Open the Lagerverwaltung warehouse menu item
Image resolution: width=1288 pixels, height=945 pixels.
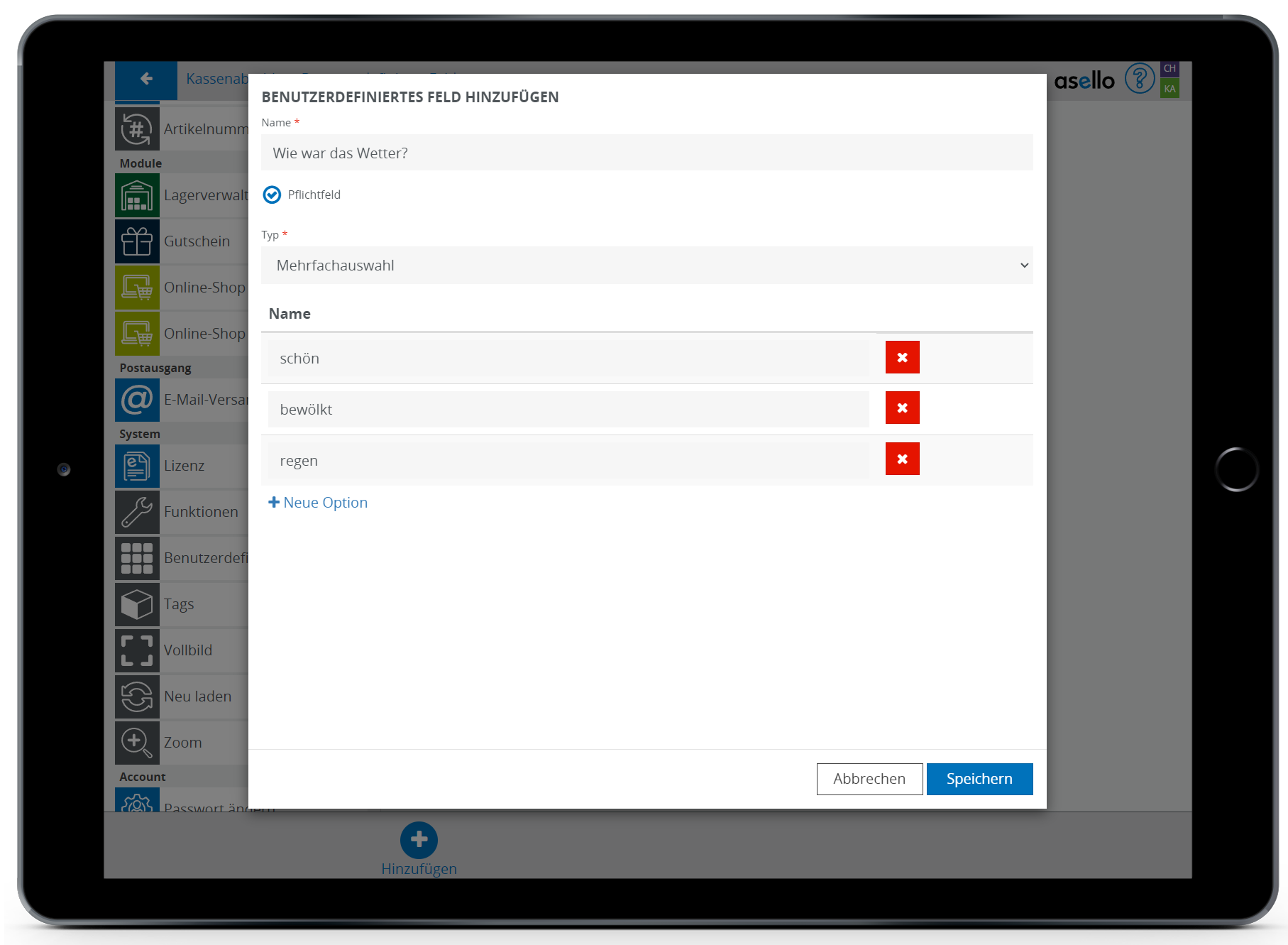[137, 195]
